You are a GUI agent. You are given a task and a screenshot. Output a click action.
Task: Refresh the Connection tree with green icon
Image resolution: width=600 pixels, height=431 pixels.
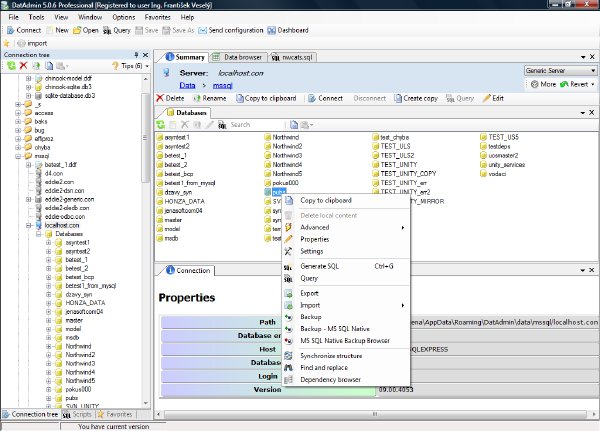click(x=11, y=66)
